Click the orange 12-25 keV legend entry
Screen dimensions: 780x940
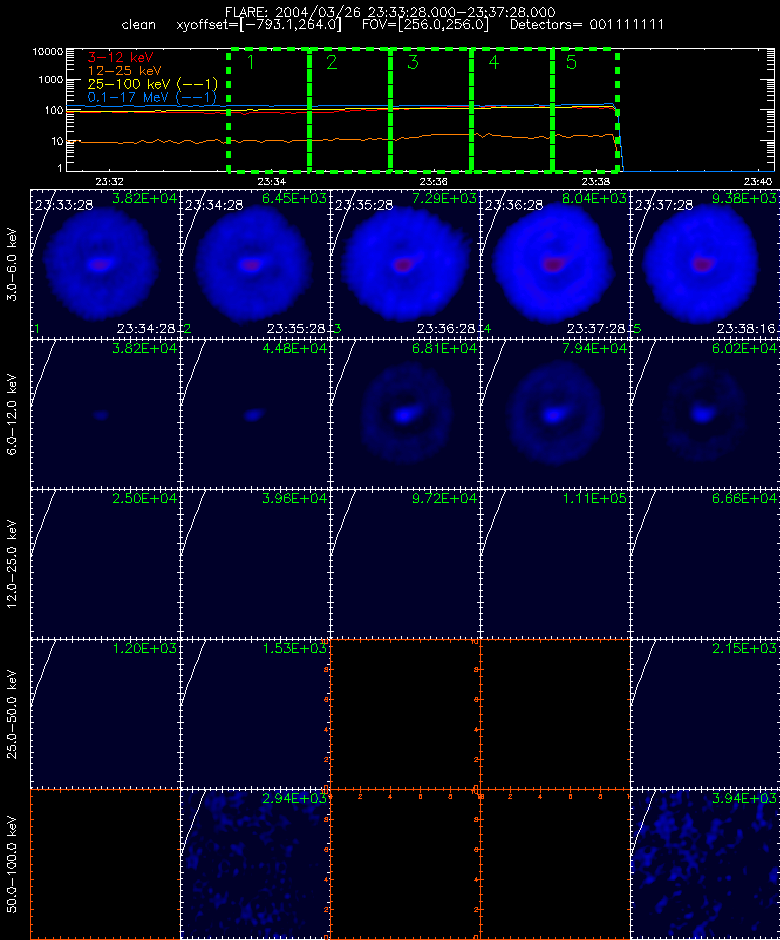(124, 71)
